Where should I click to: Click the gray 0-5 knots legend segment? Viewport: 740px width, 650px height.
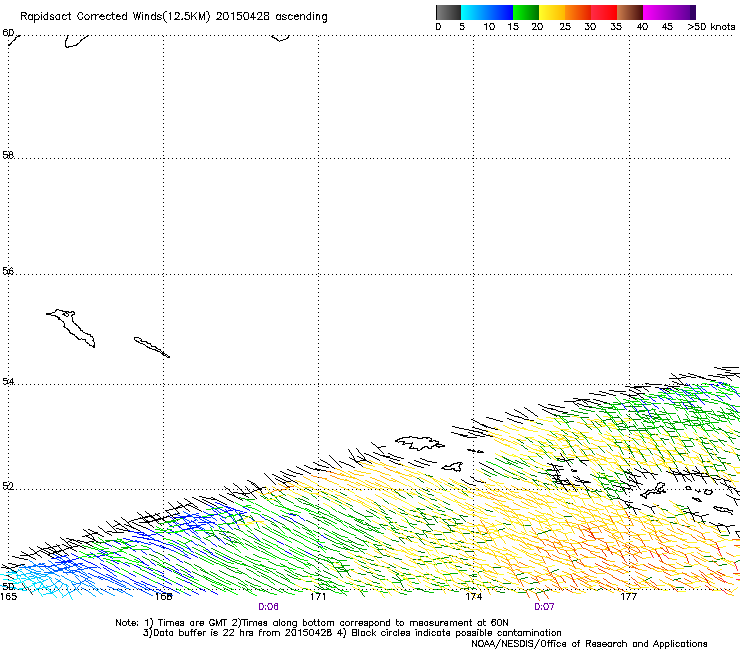(x=448, y=12)
